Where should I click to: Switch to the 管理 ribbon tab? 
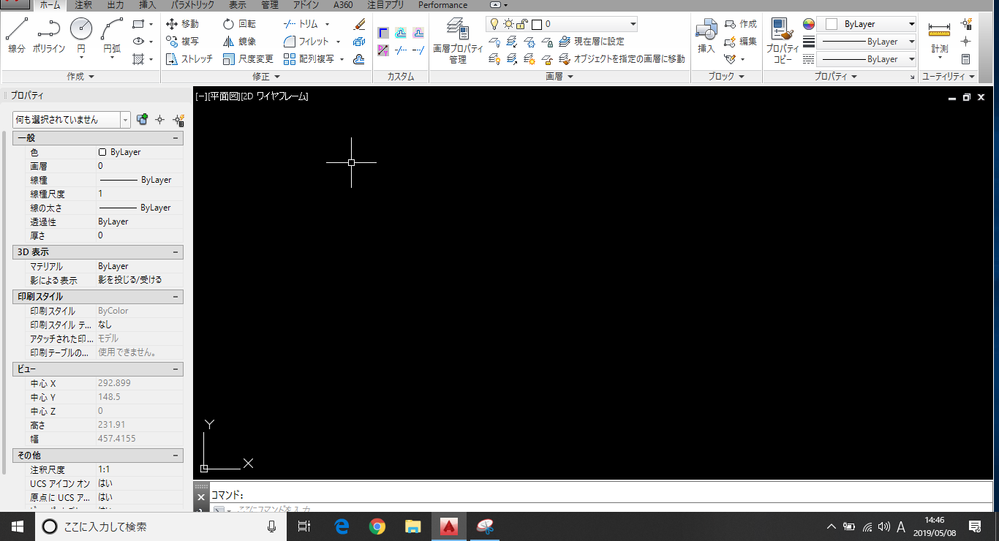(270, 5)
